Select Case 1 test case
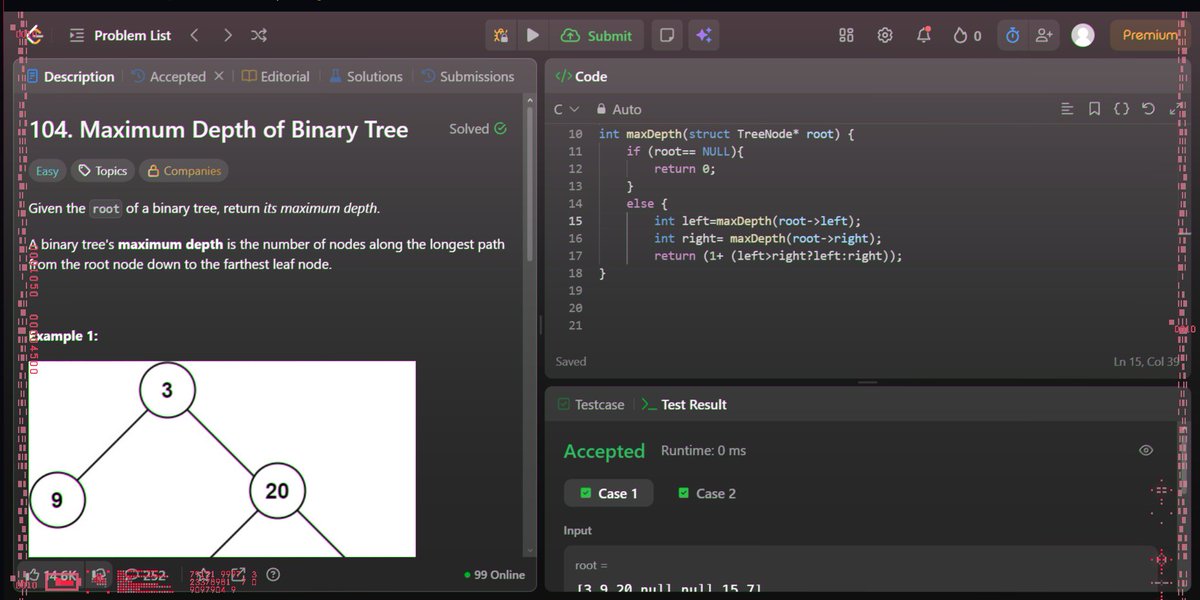1200x600 pixels. [608, 493]
